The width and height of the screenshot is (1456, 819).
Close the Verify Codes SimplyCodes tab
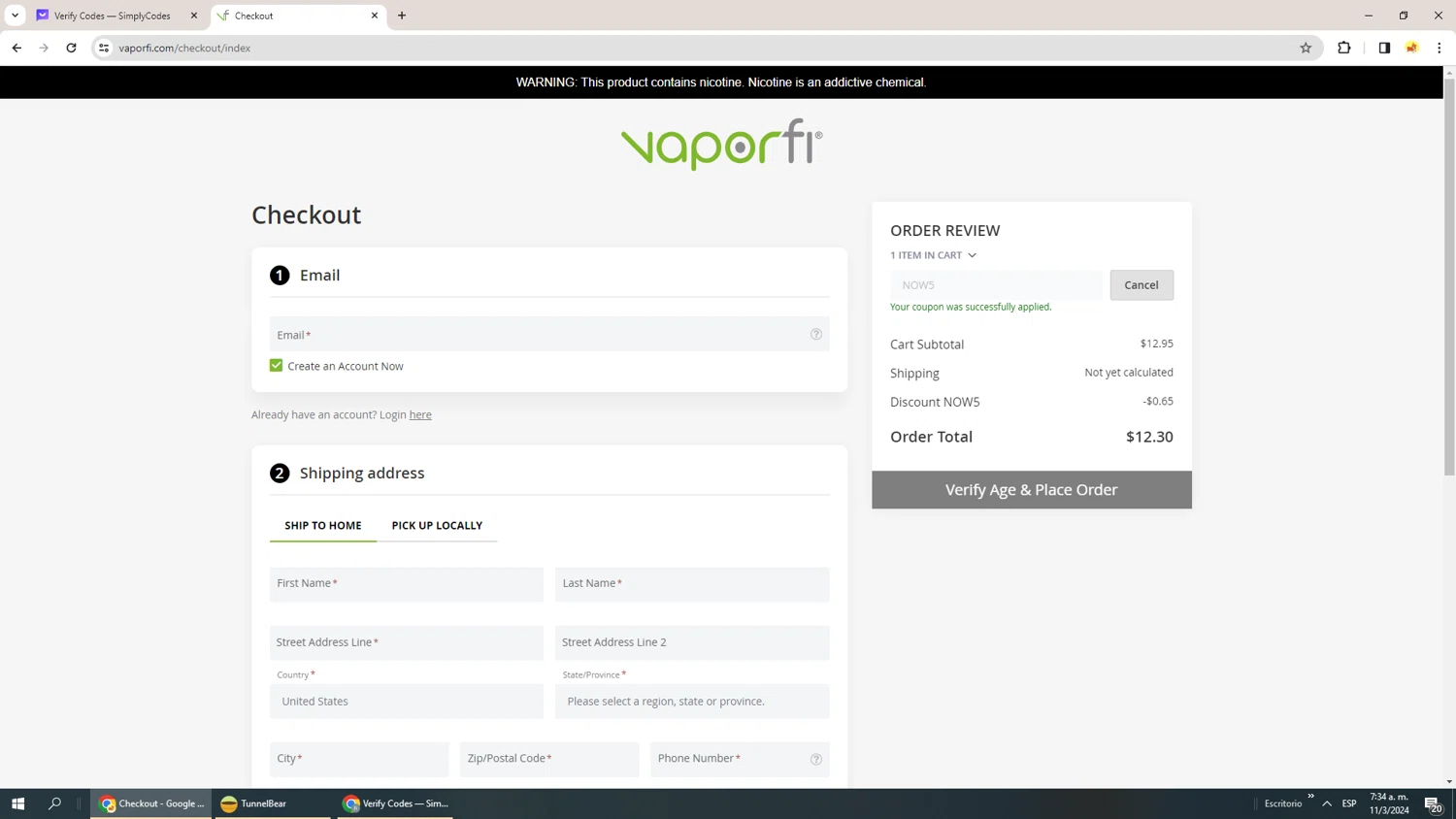194,16
